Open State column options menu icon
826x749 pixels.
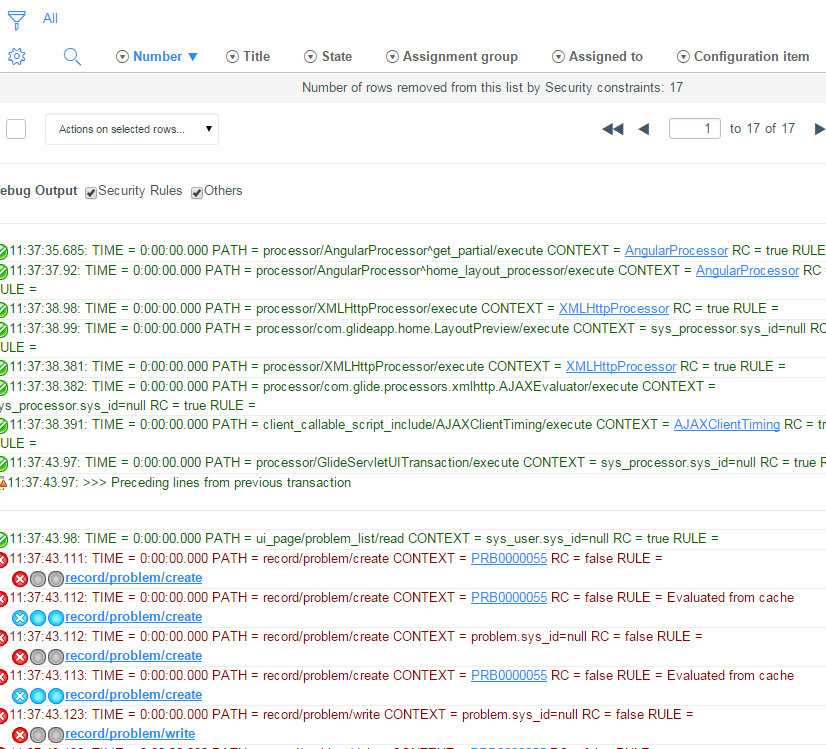[x=311, y=56]
